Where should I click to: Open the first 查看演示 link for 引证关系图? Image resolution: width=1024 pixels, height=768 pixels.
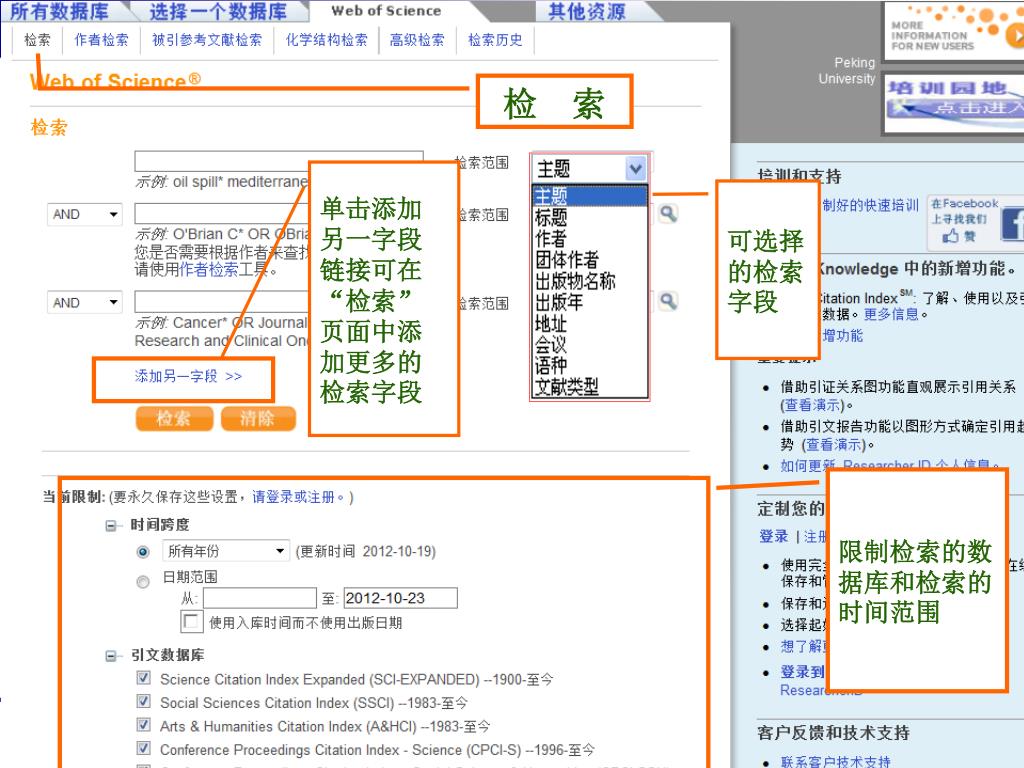pos(812,405)
